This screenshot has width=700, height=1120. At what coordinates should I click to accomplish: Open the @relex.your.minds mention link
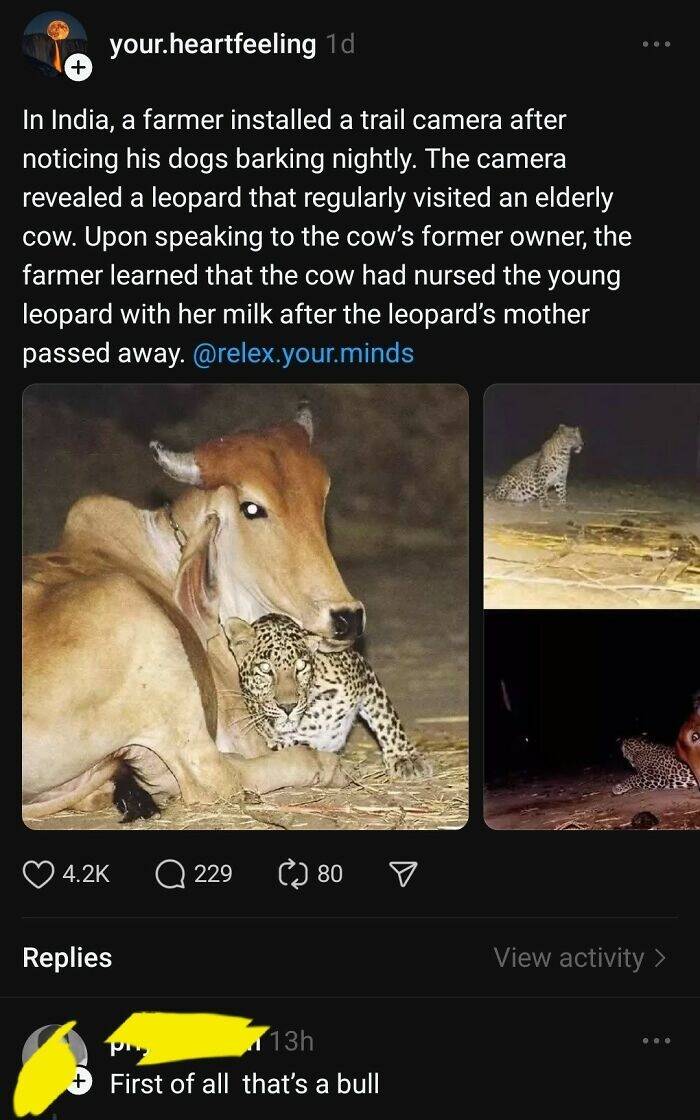(x=303, y=353)
